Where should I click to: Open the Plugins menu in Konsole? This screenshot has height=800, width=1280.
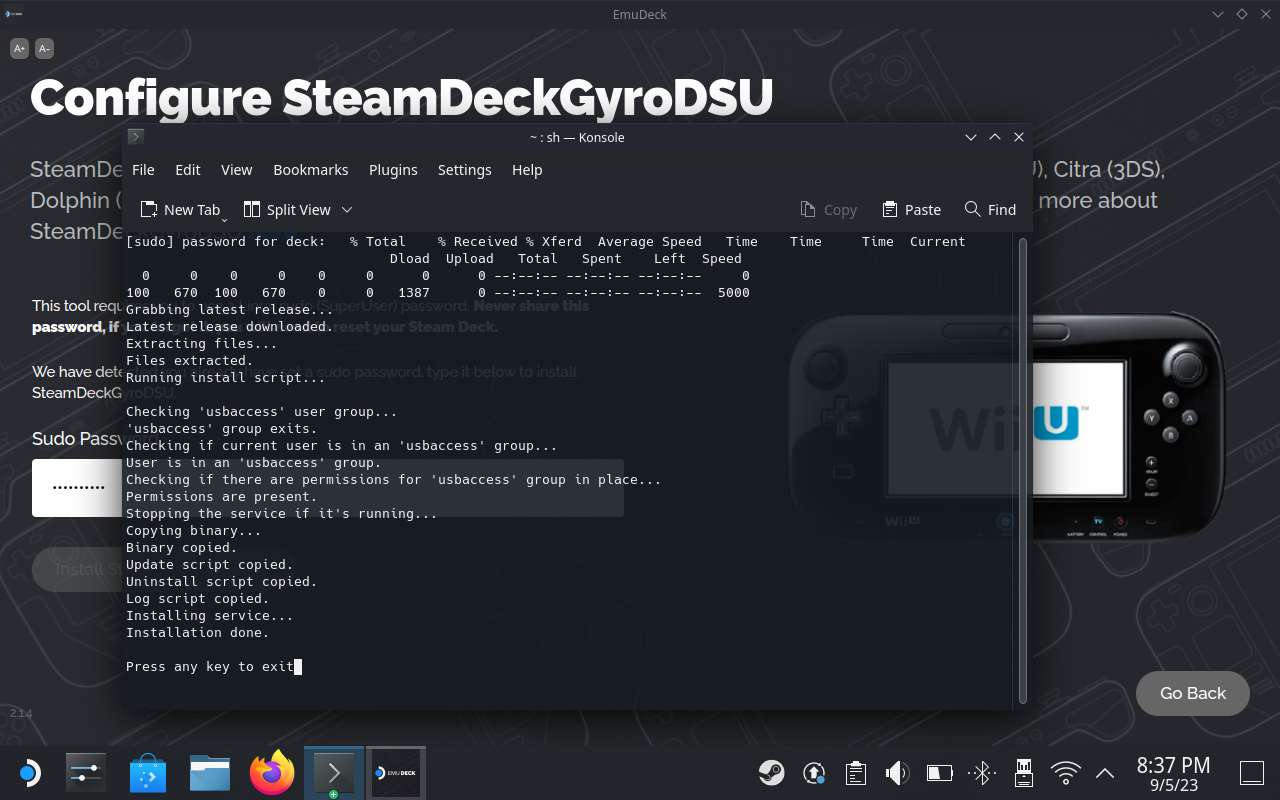pos(393,170)
